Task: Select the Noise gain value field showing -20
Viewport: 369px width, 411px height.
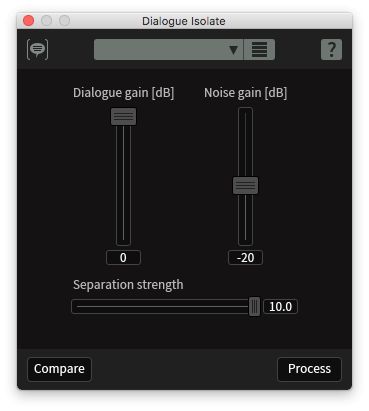Action: click(x=245, y=258)
